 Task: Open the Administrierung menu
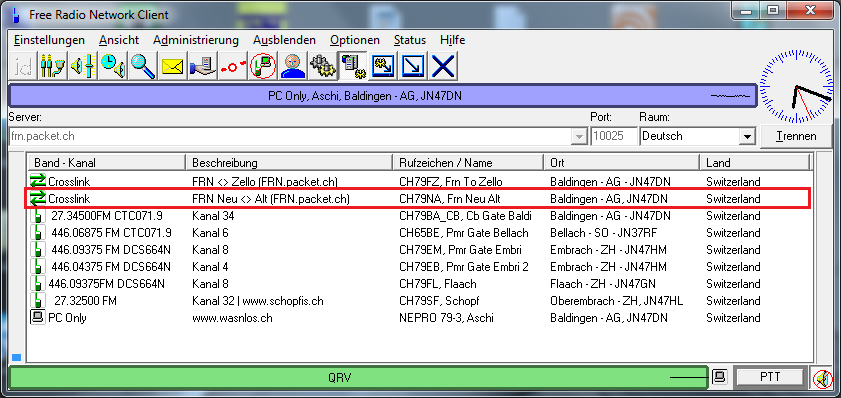click(x=196, y=40)
